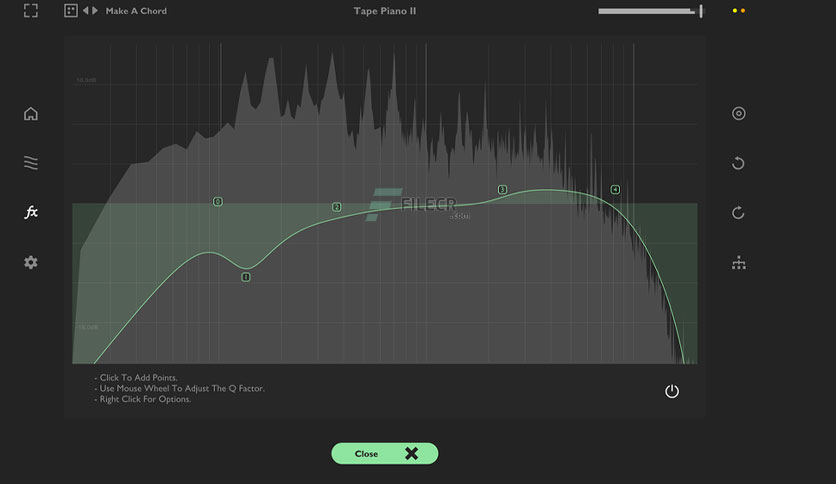Open the preset browser grid icon
Viewport: 836px width, 484px height.
(x=71, y=11)
